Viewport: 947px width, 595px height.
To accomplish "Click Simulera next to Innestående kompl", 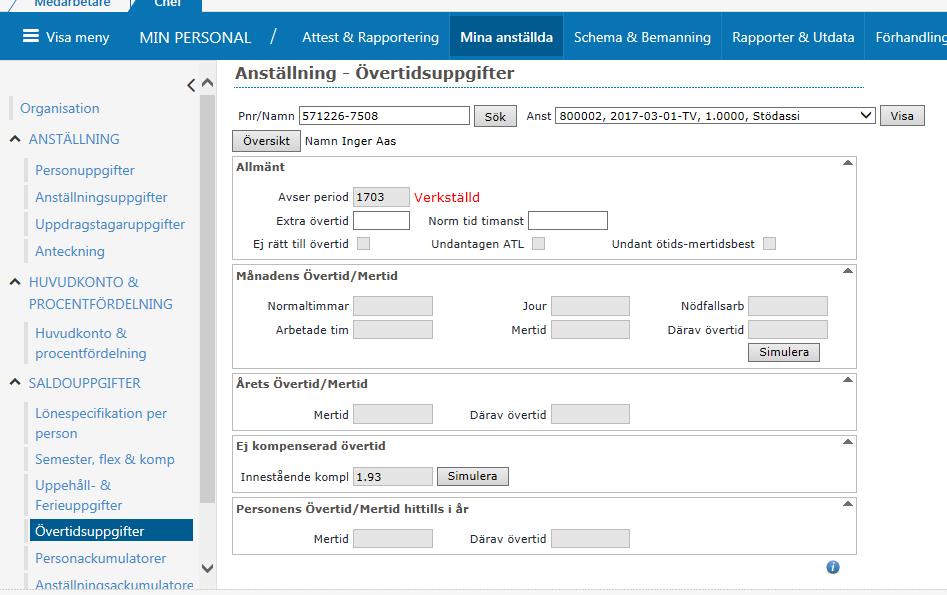I will click(x=472, y=476).
